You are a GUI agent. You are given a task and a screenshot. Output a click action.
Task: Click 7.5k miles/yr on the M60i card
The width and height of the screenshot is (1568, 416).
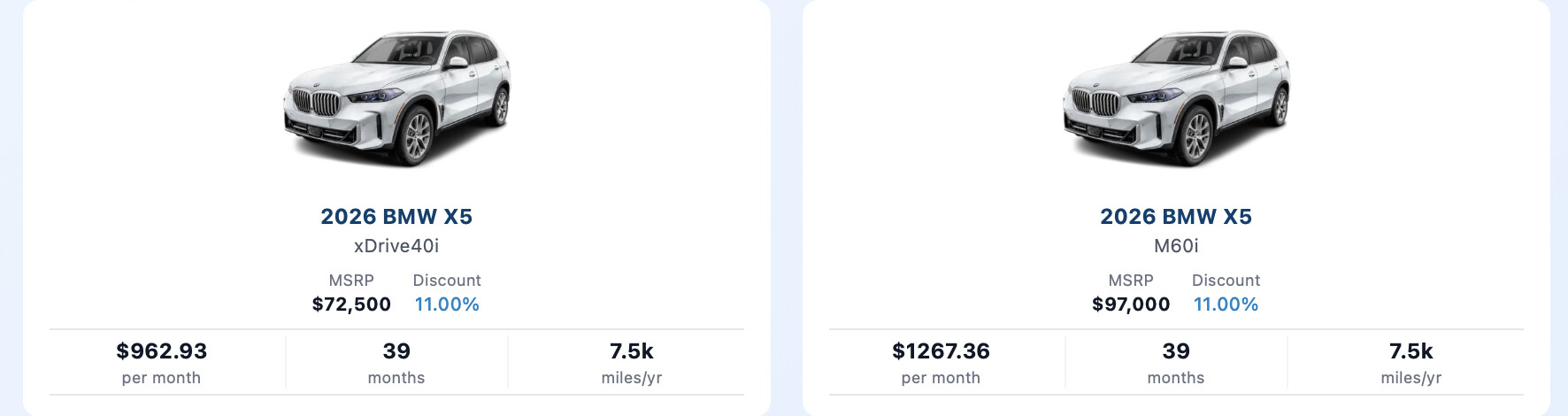1411,351
